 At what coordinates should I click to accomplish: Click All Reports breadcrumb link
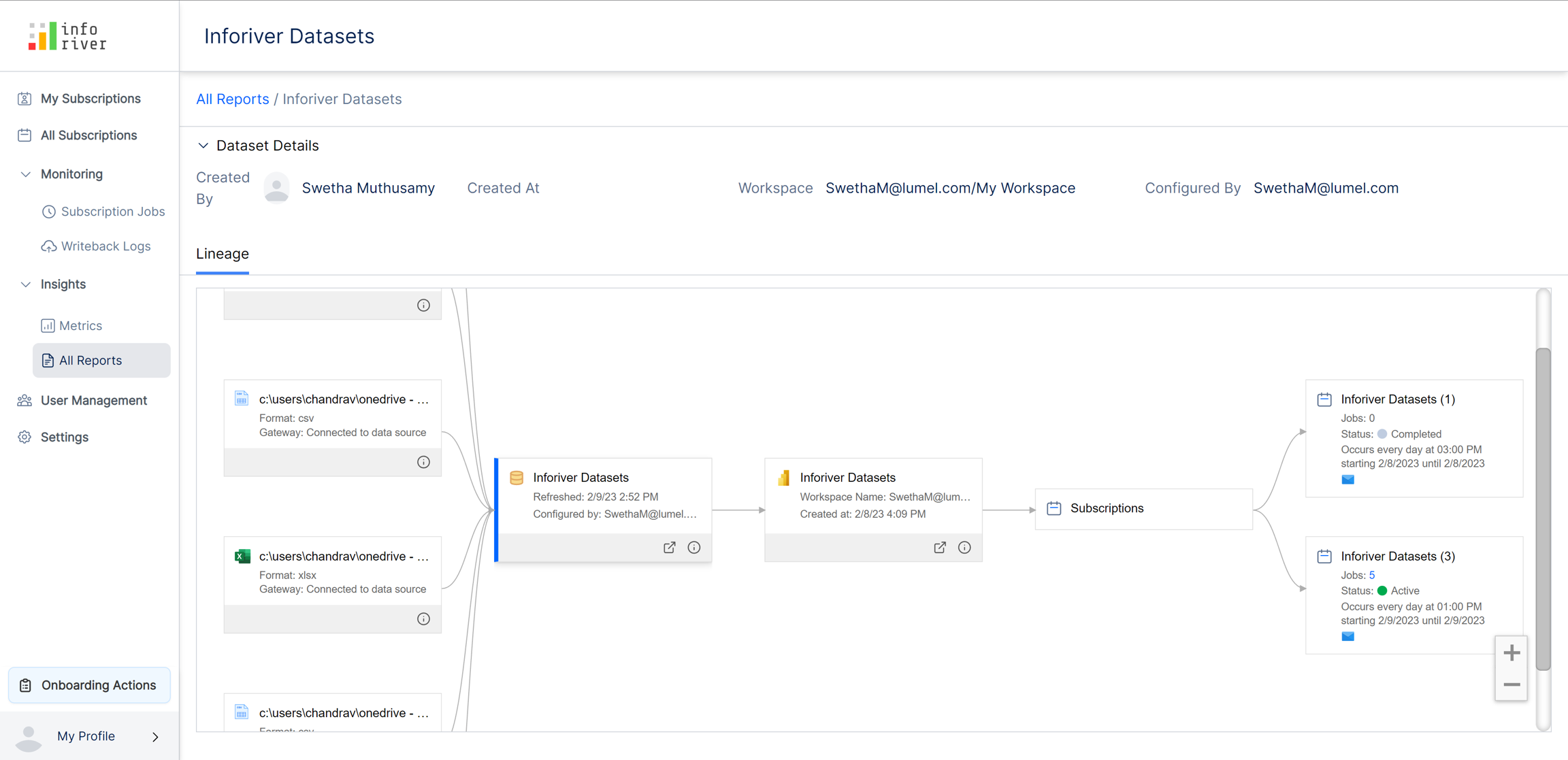(232, 99)
